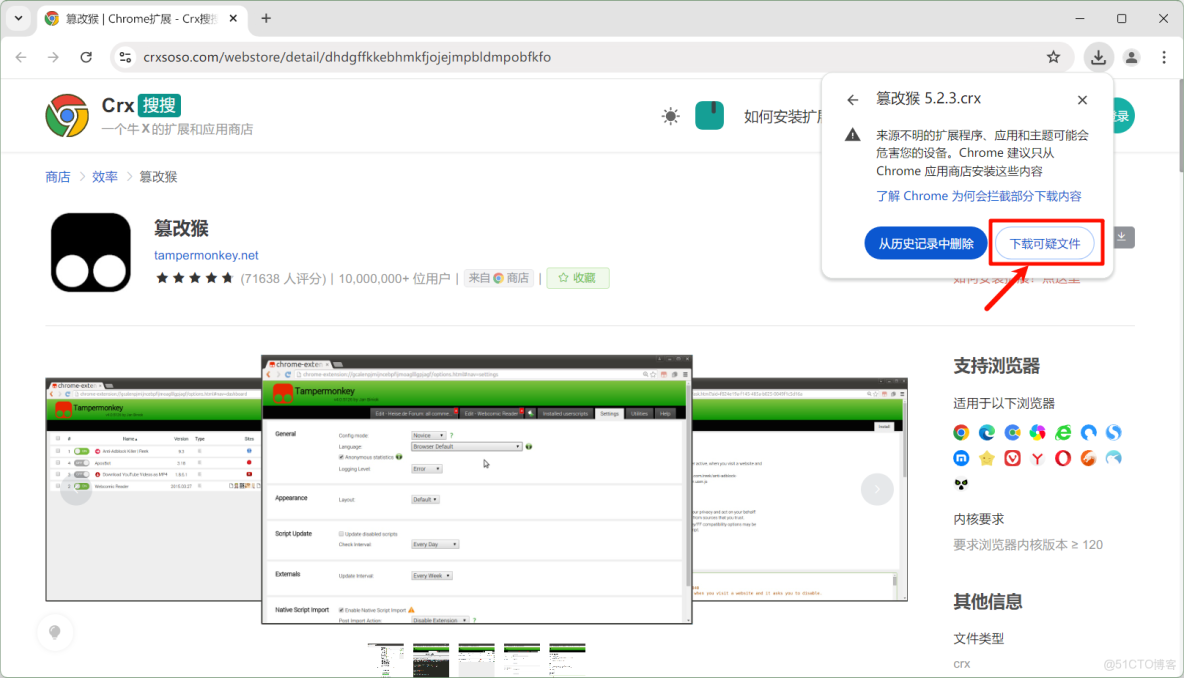Toggle the 收藏 favorite button
This screenshot has height=678, width=1184.
[578, 277]
